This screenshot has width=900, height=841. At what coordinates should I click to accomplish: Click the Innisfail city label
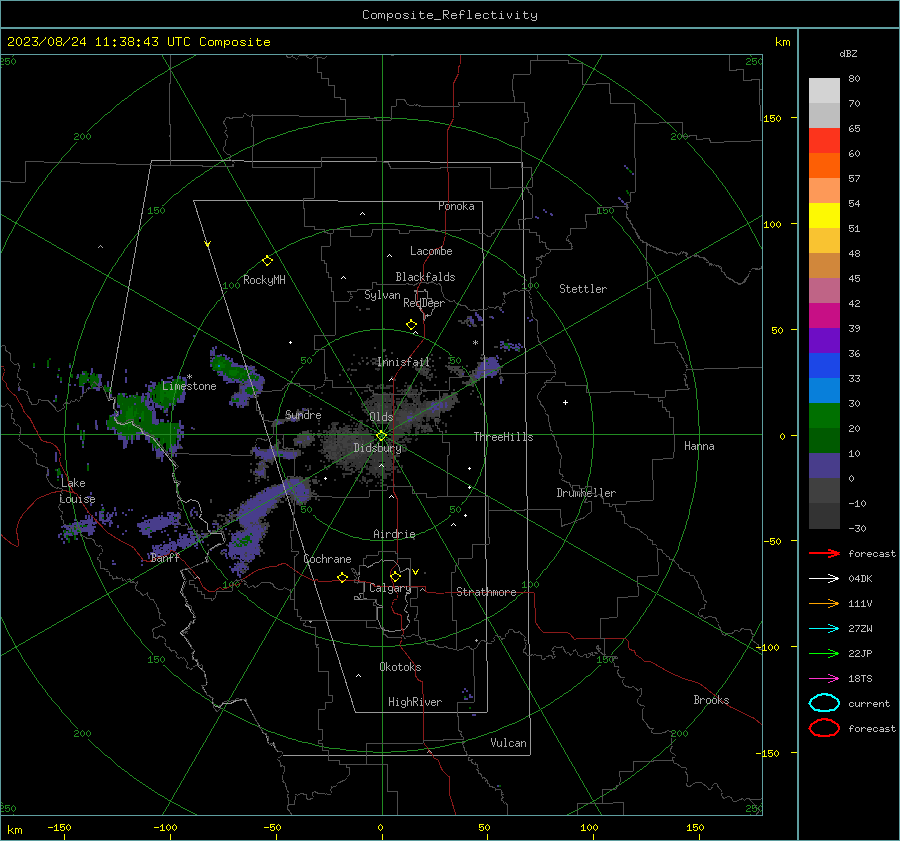click(x=403, y=362)
